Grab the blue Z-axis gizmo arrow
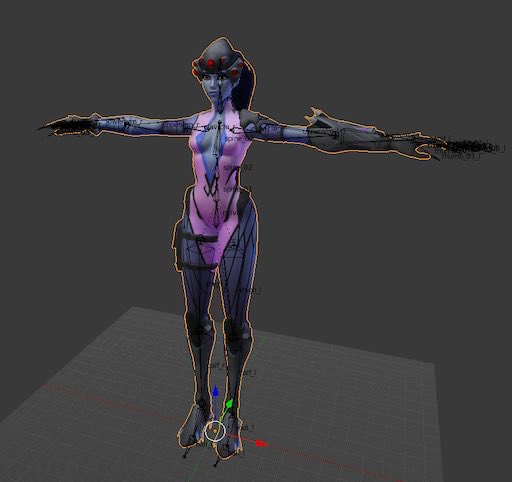This screenshot has width=512, height=482. [x=215, y=391]
